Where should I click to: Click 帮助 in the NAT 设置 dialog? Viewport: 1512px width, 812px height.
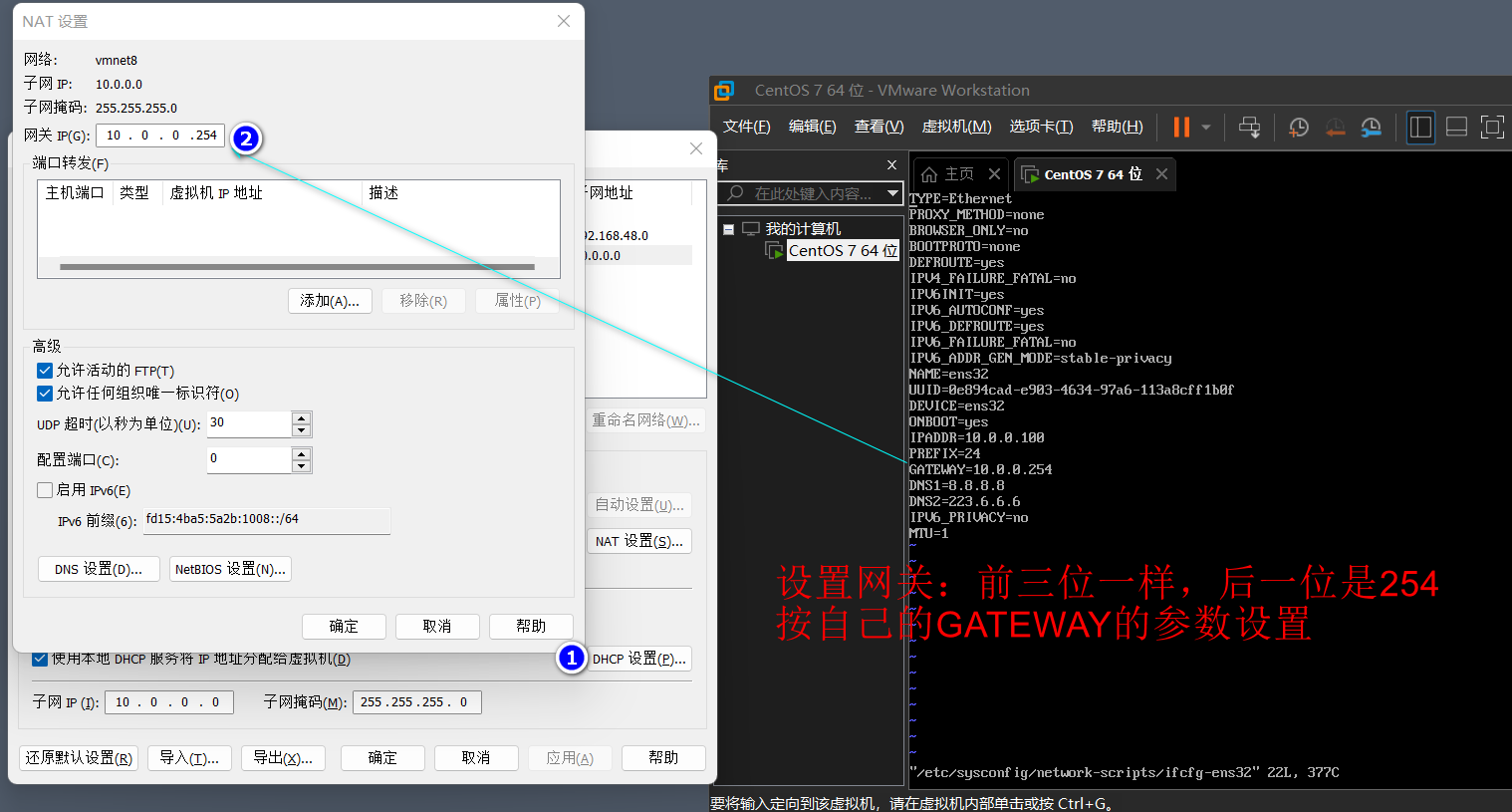click(531, 626)
